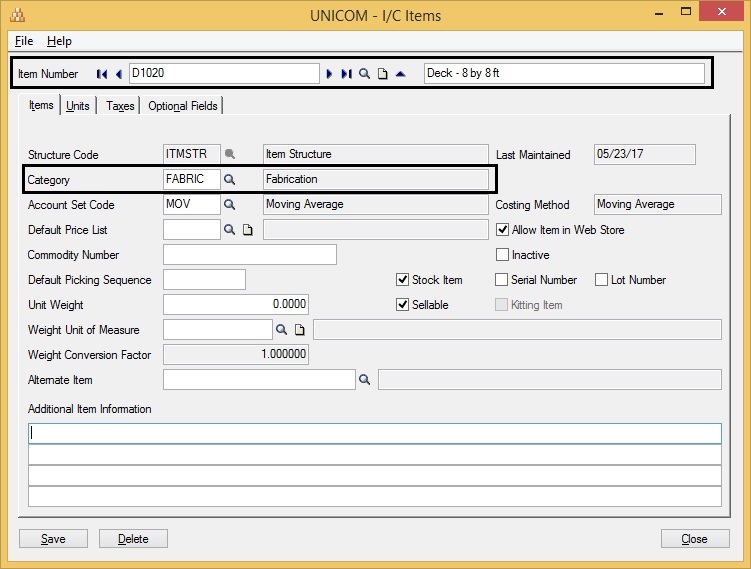751x569 pixels.
Task: Focus the Default Picking Sequence field
Action: [x=204, y=280]
